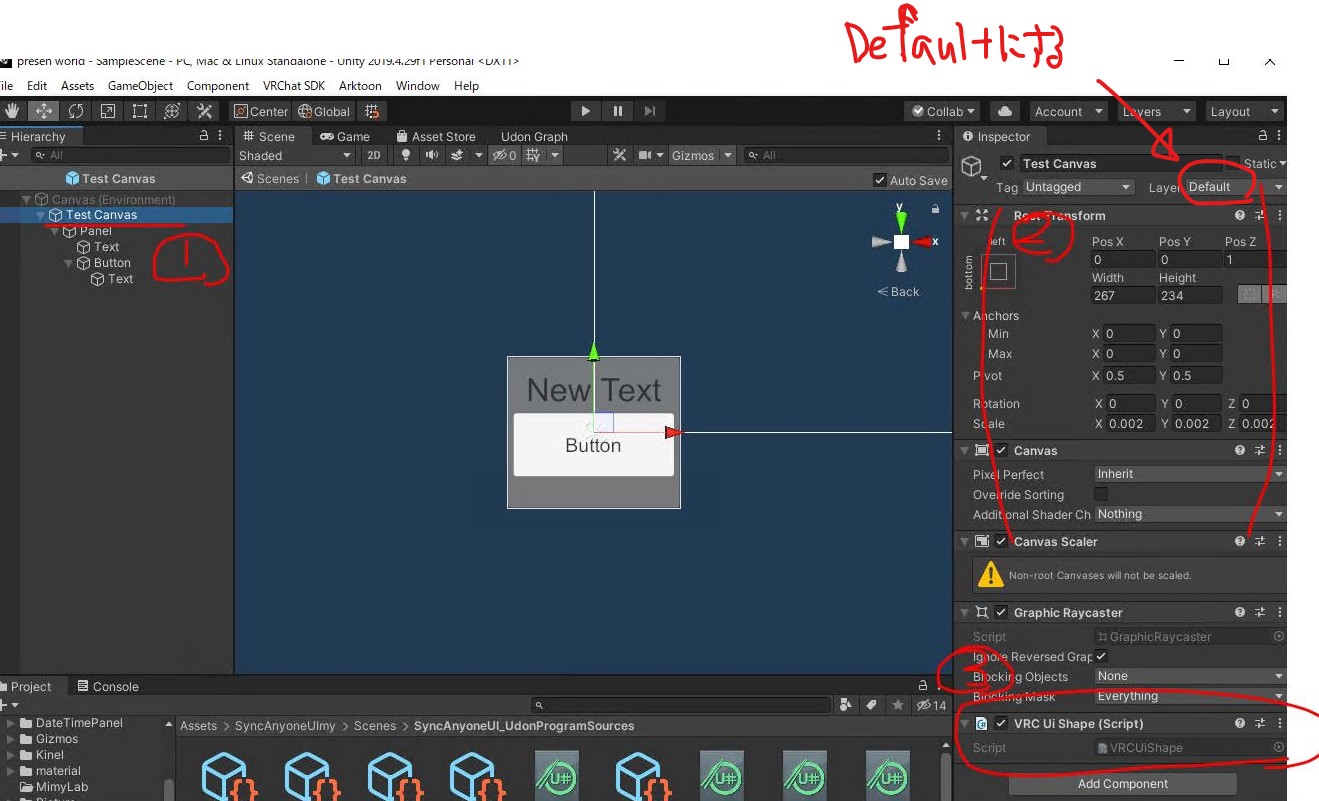
Task: Open the Shaded draw mode dropdown
Action: click(x=294, y=155)
